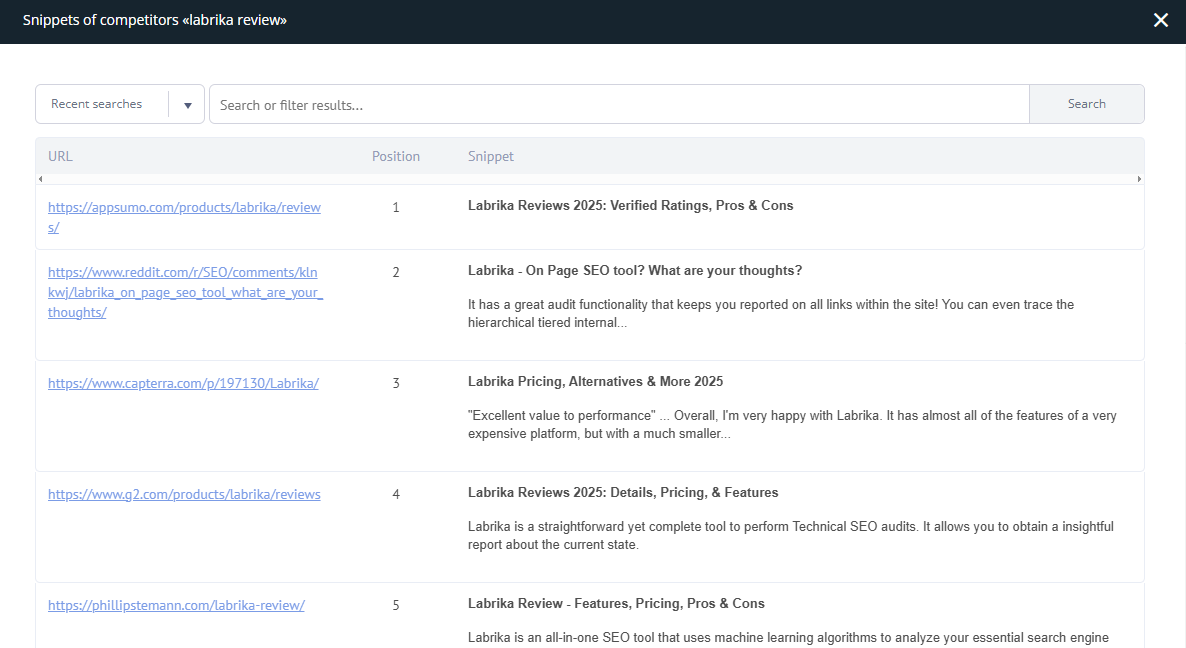The width and height of the screenshot is (1186, 648).
Task: Open the Recent searches dropdown
Action: [x=97, y=104]
